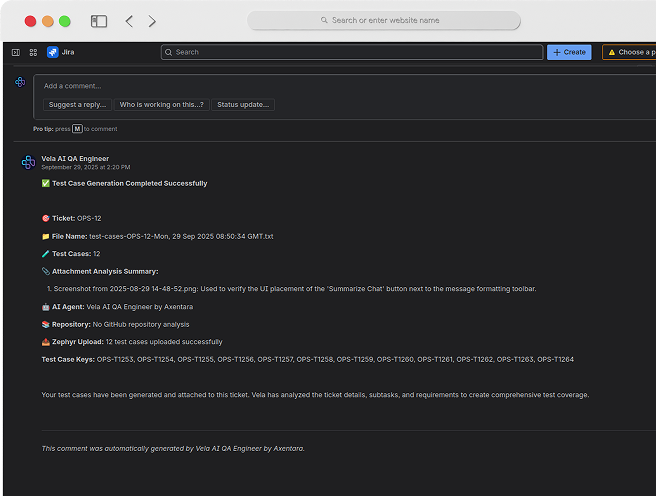Click the test-cases-OPS-12 file name text

click(181, 236)
